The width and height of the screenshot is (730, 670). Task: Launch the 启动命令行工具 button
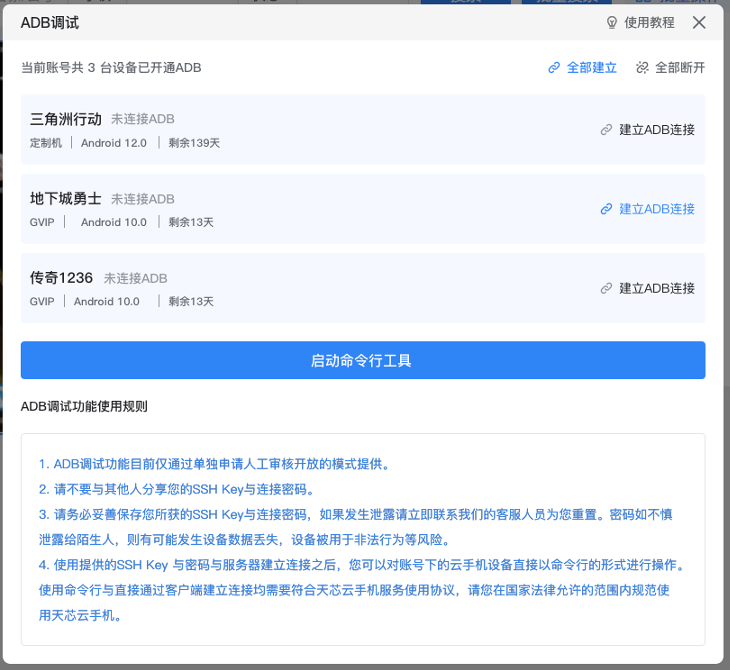(x=362, y=360)
